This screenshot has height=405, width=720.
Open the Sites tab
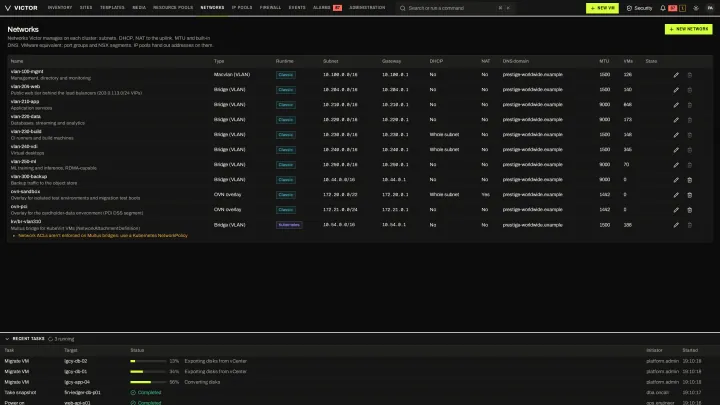pos(86,8)
